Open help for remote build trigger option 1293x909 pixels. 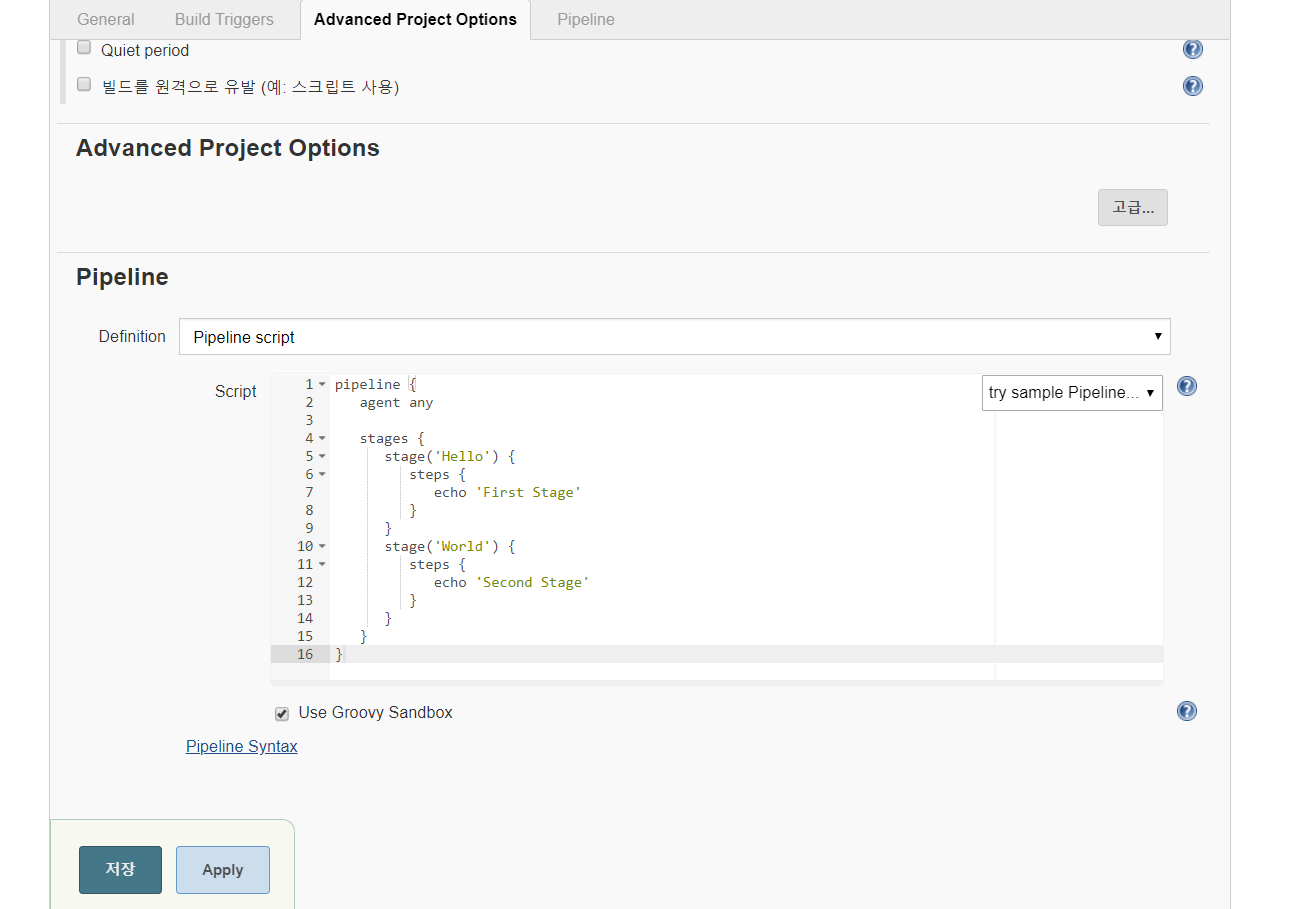pos(1192,86)
